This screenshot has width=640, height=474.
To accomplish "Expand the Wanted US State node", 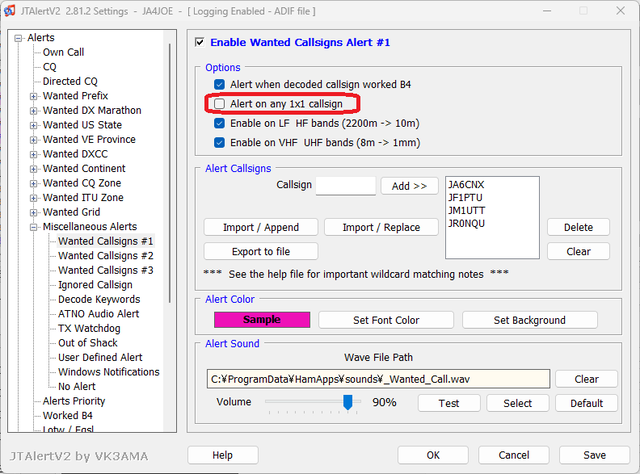I will coord(33,125).
